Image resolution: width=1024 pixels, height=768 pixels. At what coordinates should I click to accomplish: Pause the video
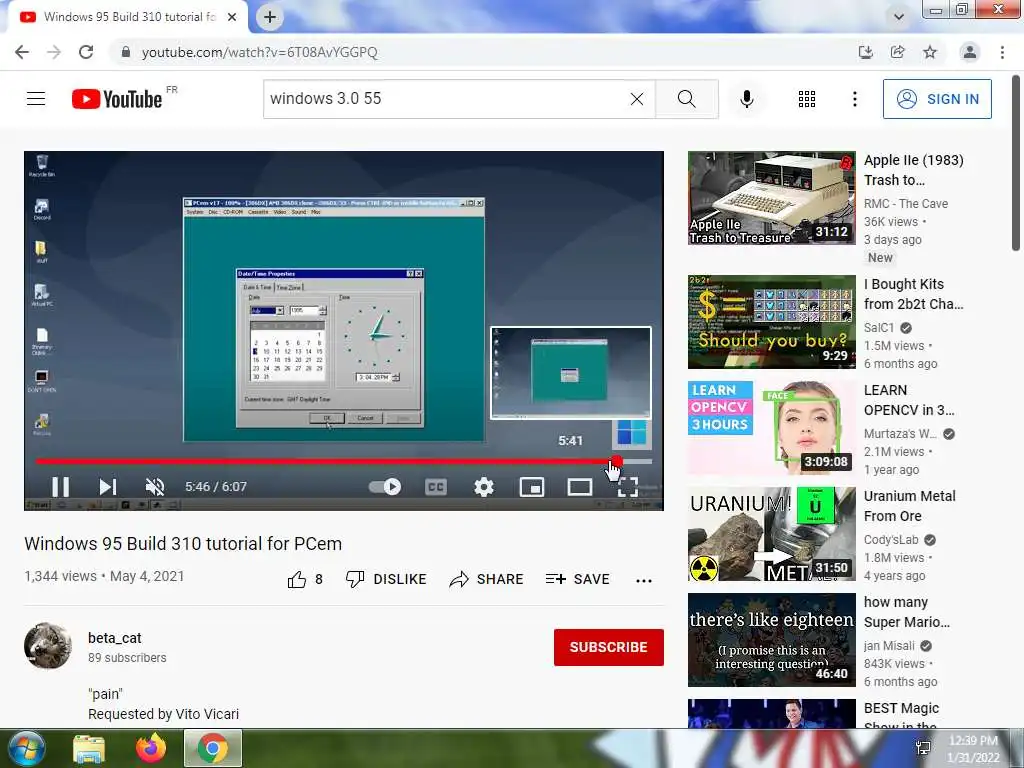tap(60, 487)
